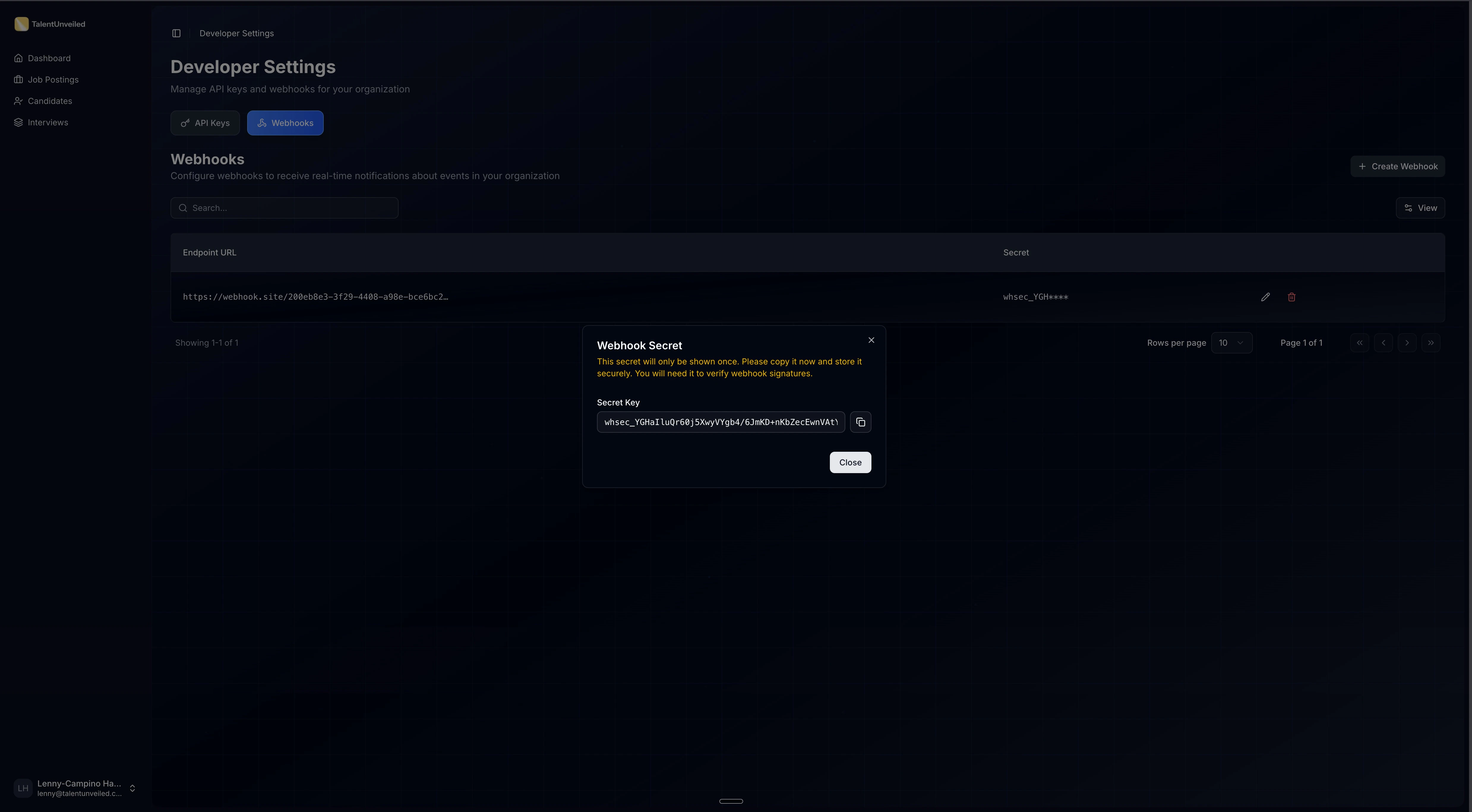Switch to the API Keys tab
Image resolution: width=1472 pixels, height=812 pixels.
pos(205,122)
